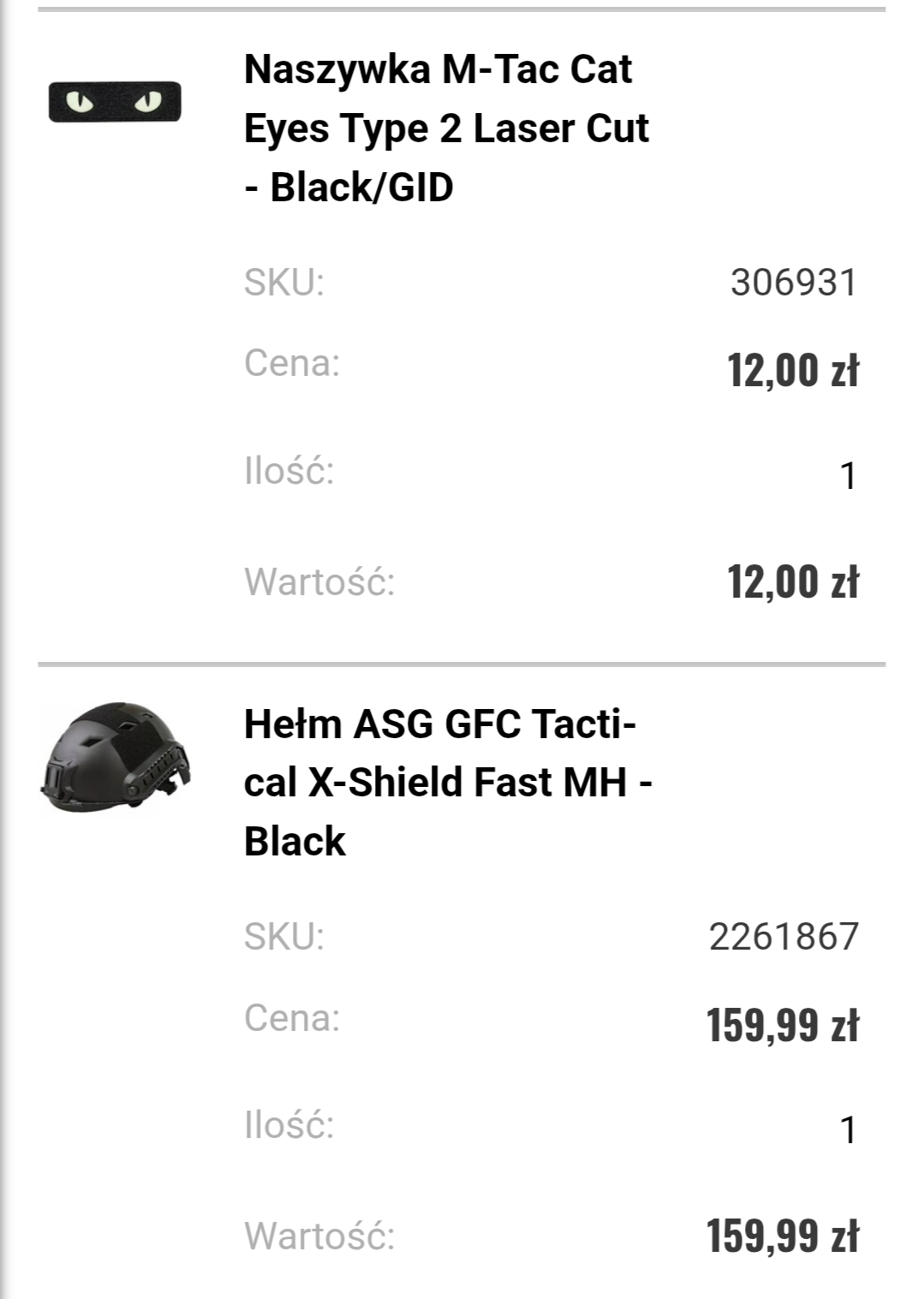Click SKU number 306931

(x=793, y=283)
